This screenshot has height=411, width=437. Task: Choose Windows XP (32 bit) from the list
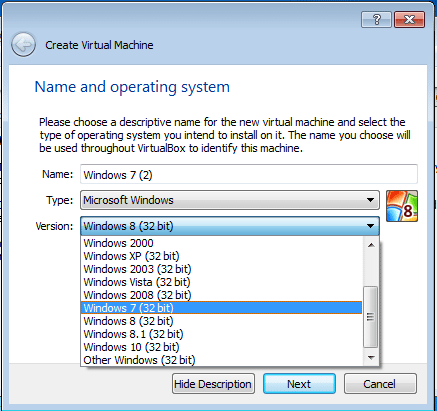[x=221, y=256]
